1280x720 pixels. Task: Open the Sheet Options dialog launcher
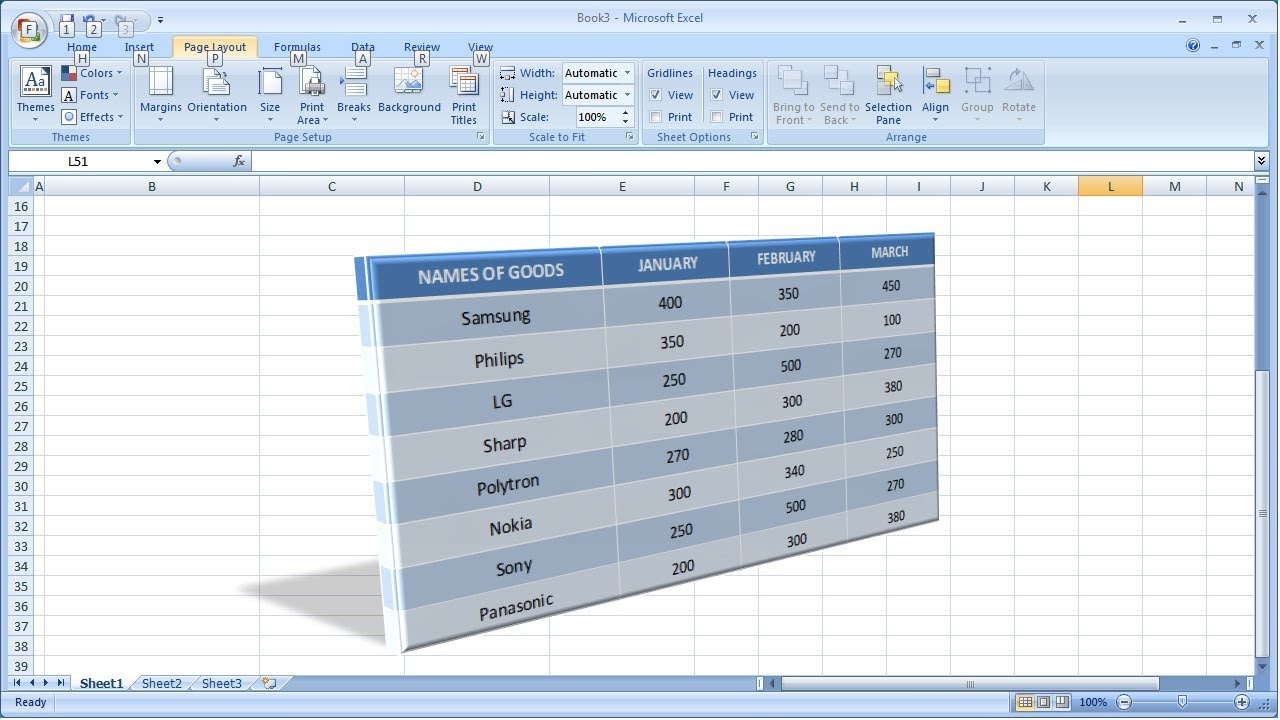[x=754, y=137]
